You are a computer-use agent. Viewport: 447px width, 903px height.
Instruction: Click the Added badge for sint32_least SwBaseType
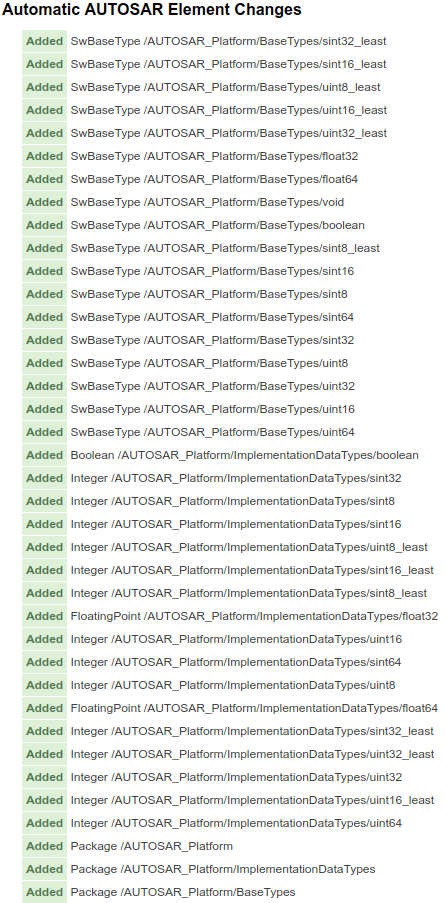44,41
